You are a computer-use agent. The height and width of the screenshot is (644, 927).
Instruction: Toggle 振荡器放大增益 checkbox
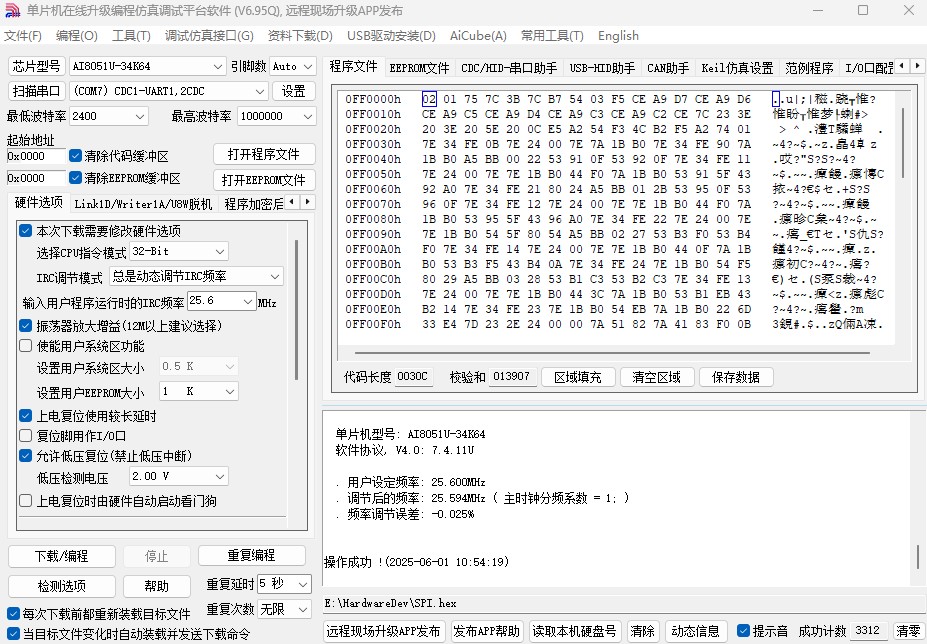[25, 326]
